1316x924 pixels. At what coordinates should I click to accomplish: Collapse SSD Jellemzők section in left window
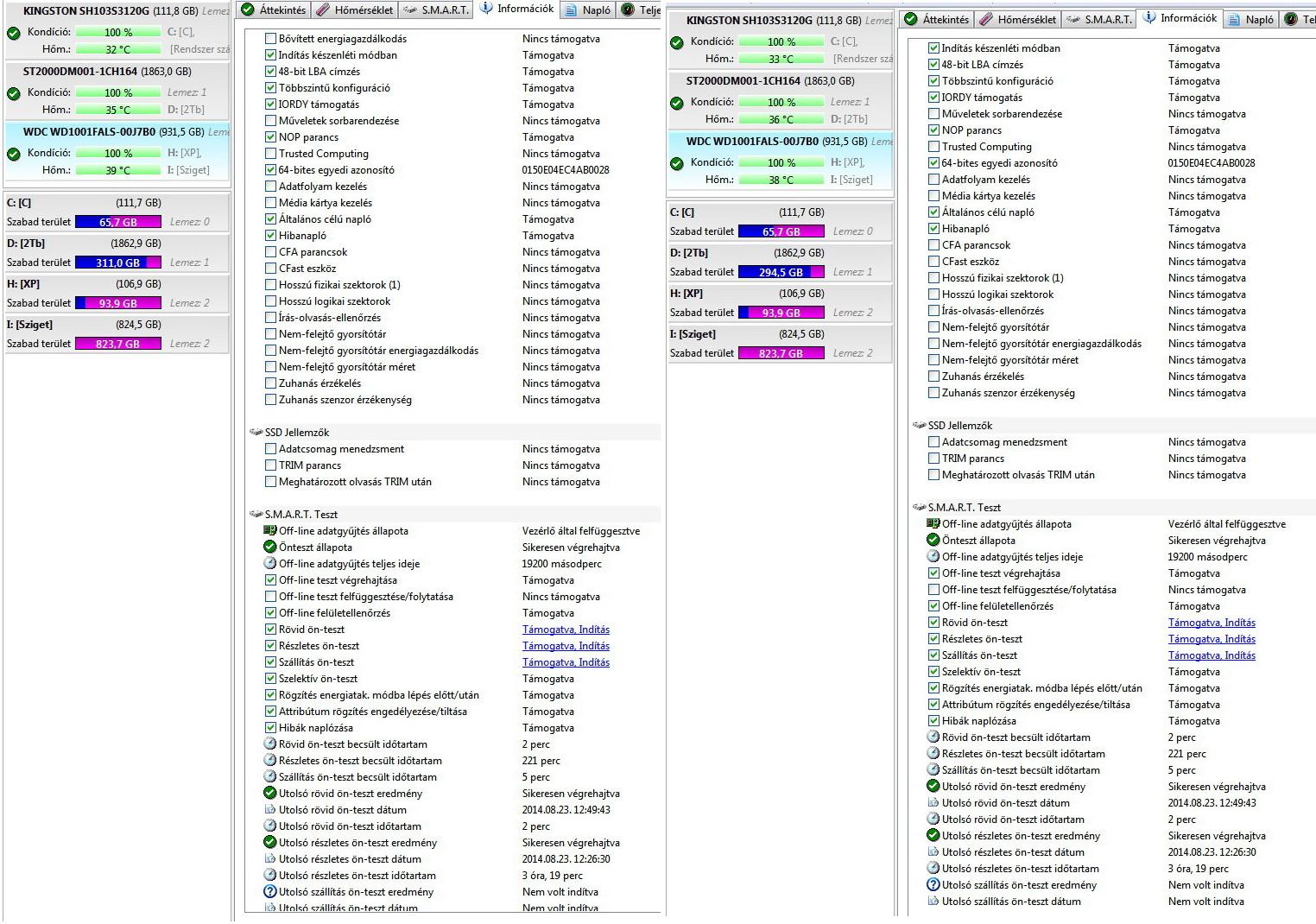pyautogui.click(x=256, y=432)
